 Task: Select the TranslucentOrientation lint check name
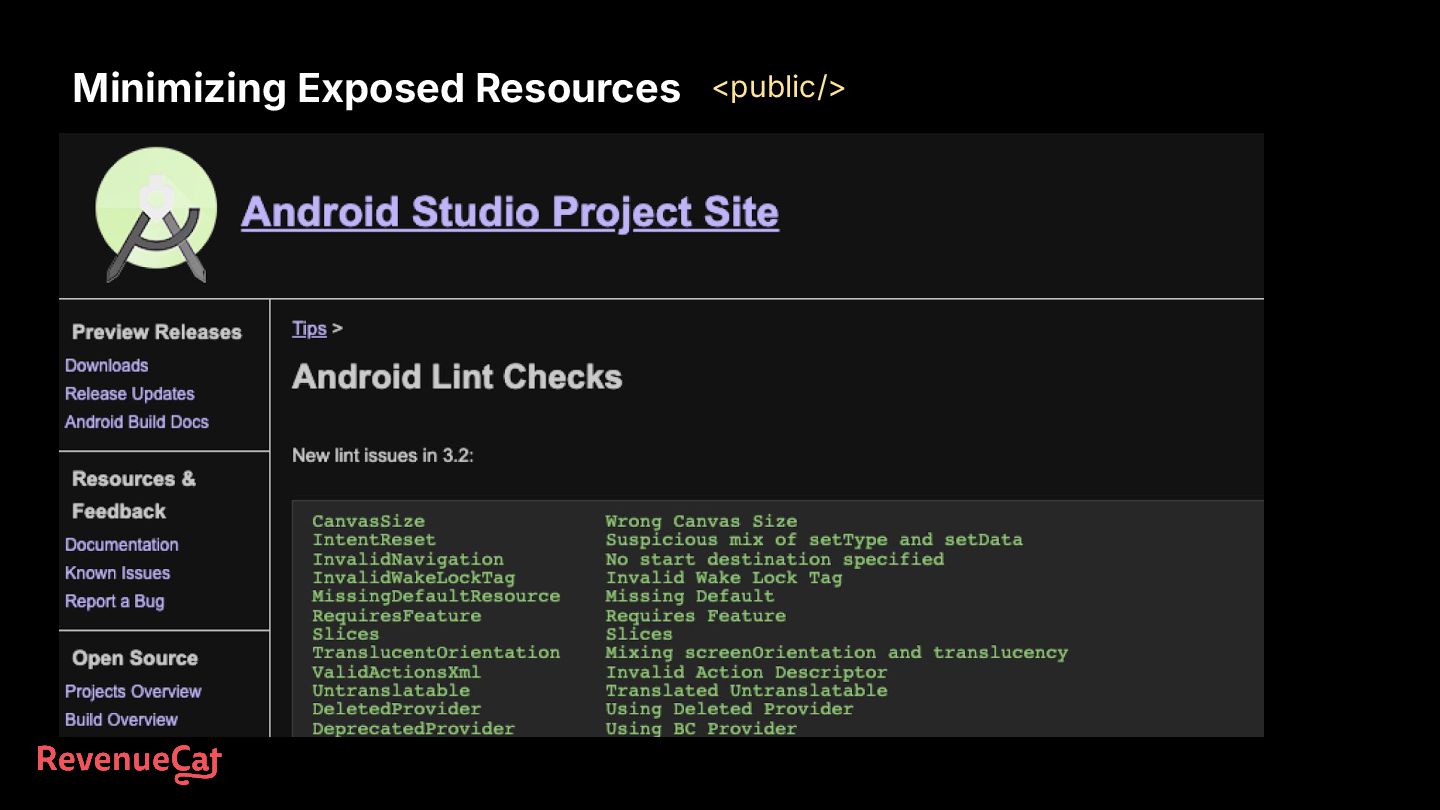[x=436, y=653]
